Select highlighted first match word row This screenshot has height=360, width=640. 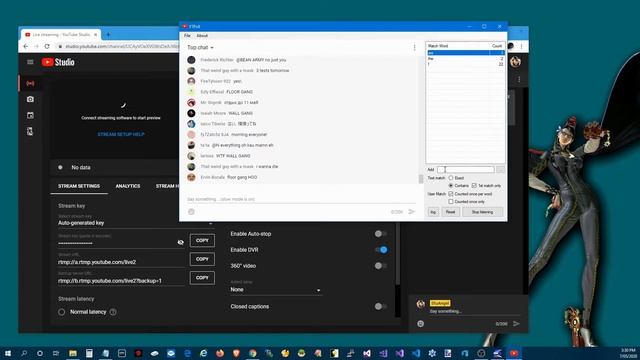(x=465, y=53)
